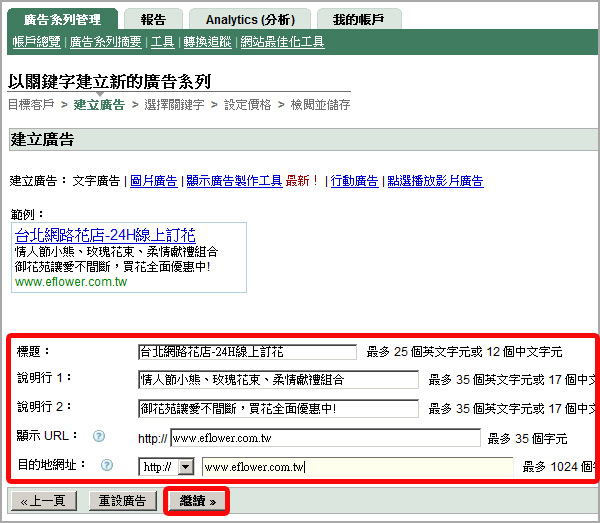Click the sample ad headline 台北網路花店-24H線上訂花
The height and width of the screenshot is (523, 600).
[x=105, y=235]
